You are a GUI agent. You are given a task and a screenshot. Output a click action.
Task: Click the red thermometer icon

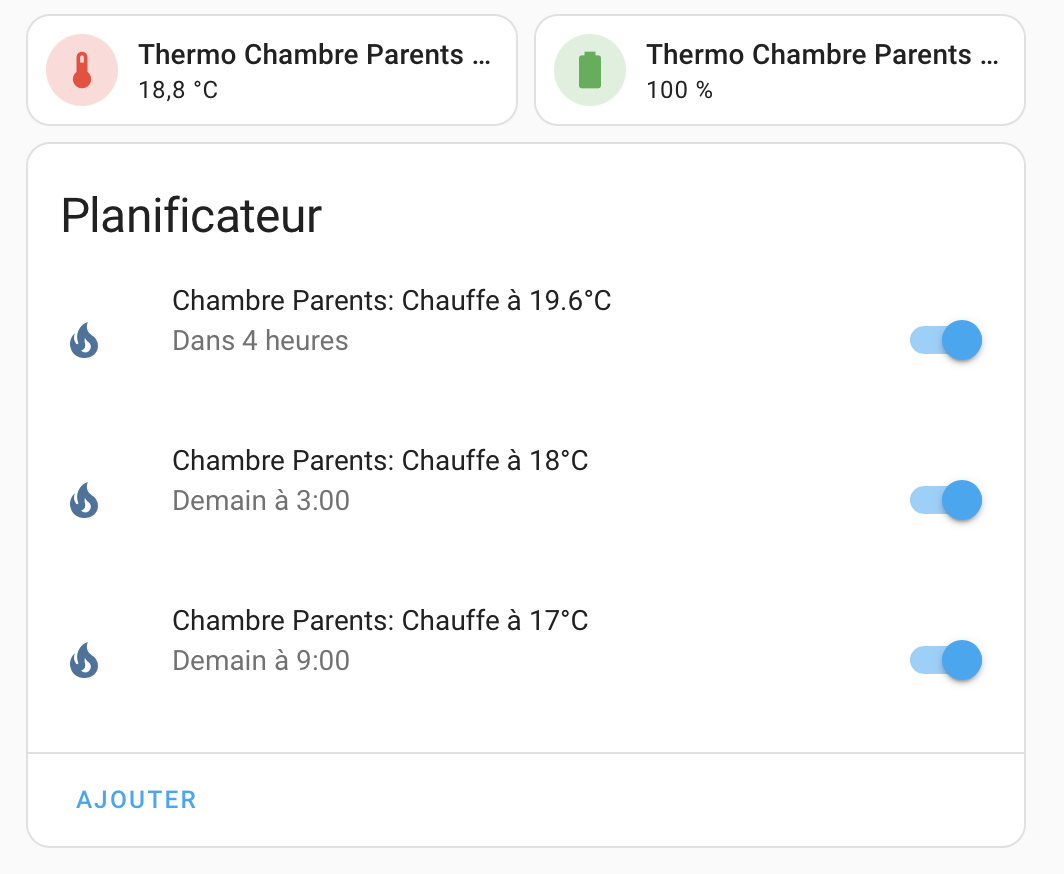point(82,70)
